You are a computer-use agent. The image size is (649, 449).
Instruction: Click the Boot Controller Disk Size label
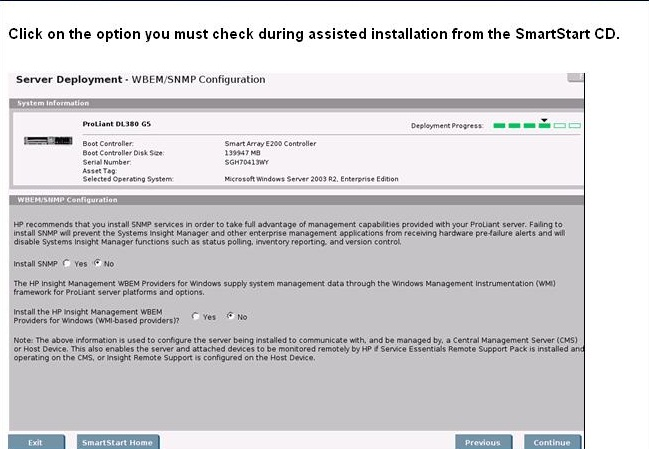tap(123, 153)
